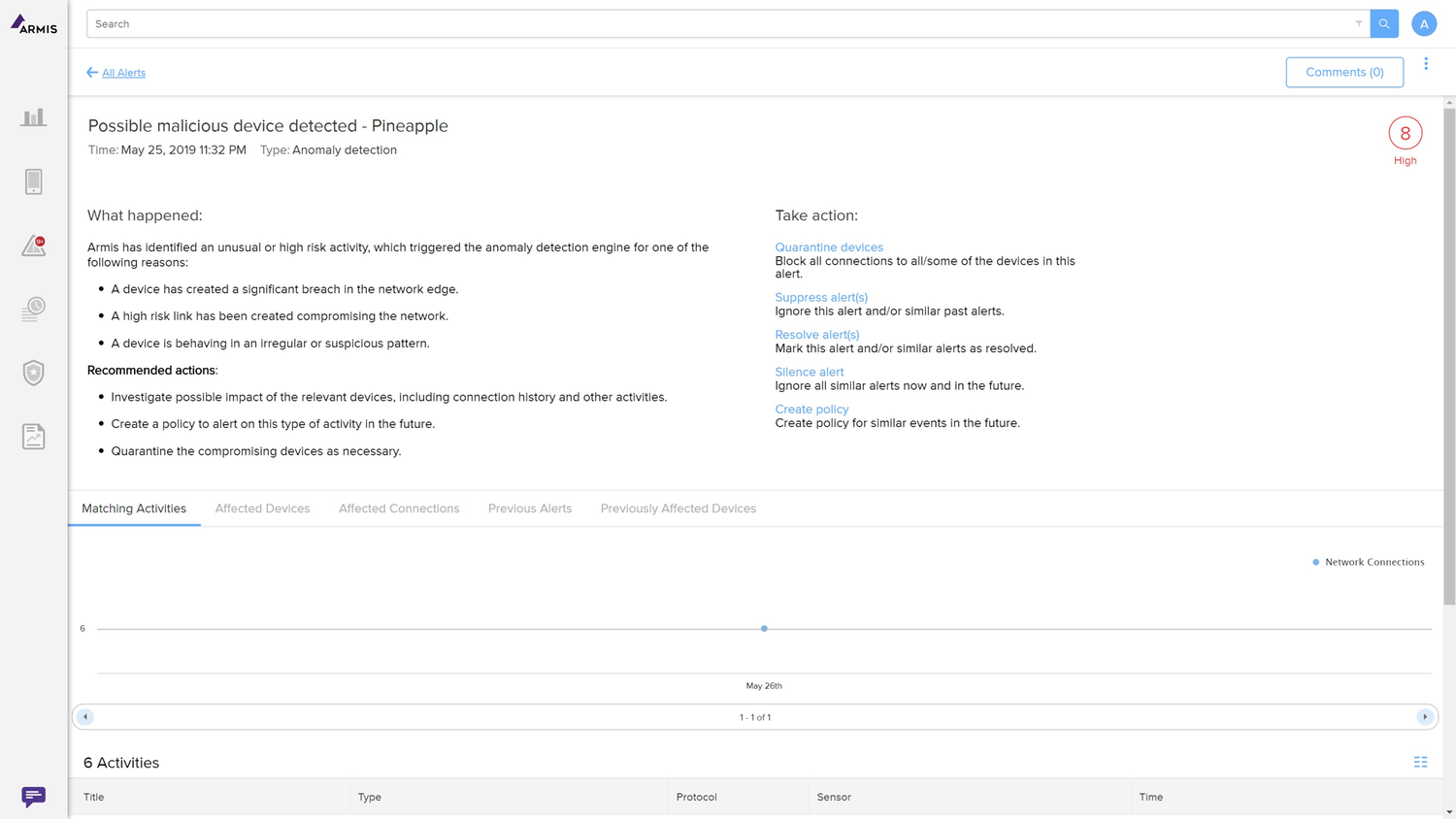Open the Comments (0) panel
This screenshot has width=1456, height=819.
click(x=1343, y=72)
